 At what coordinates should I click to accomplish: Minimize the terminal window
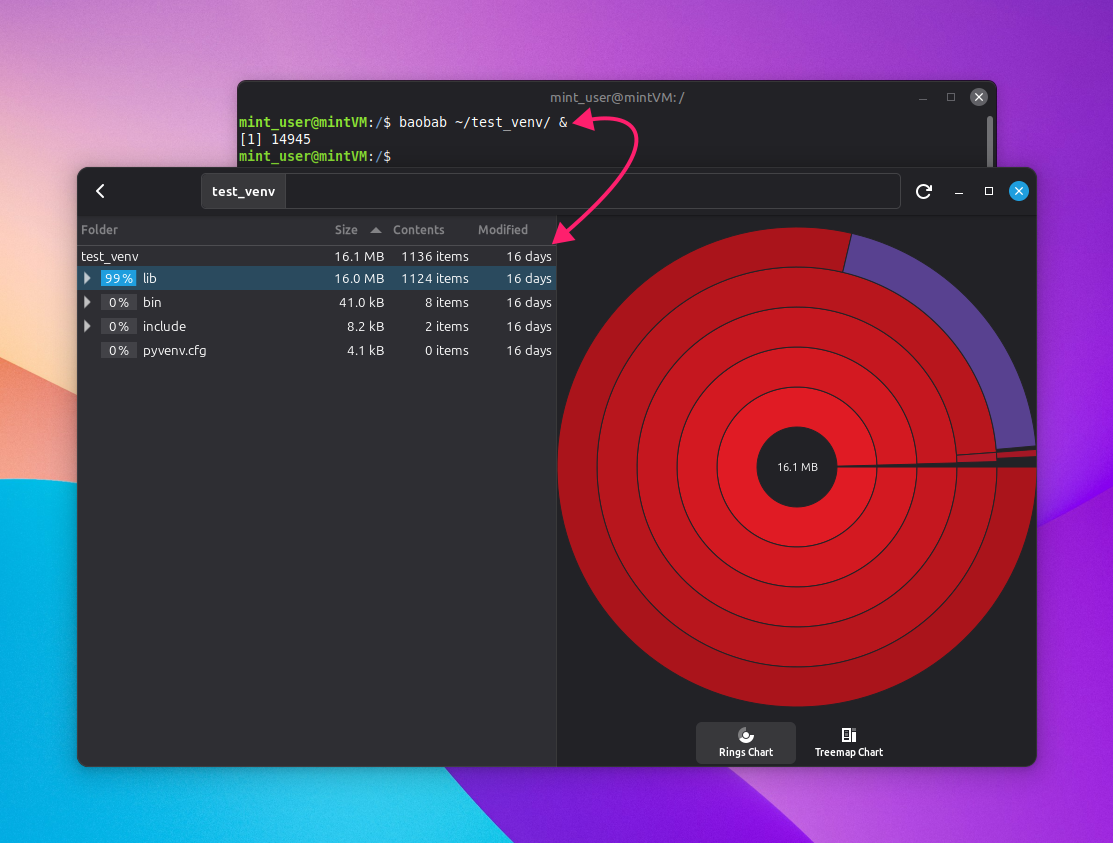(x=923, y=98)
